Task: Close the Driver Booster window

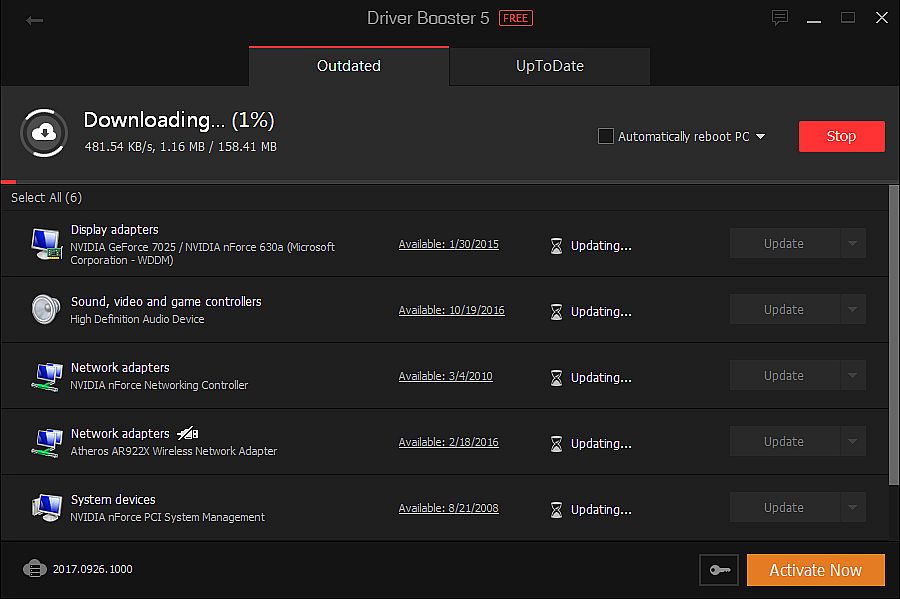Action: coord(882,18)
